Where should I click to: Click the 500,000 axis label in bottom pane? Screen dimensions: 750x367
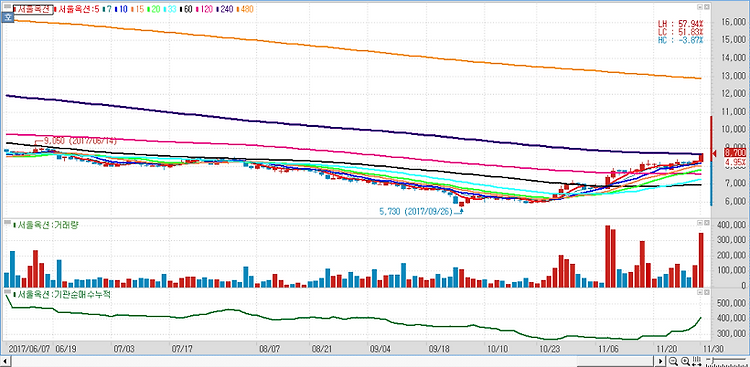click(x=731, y=303)
